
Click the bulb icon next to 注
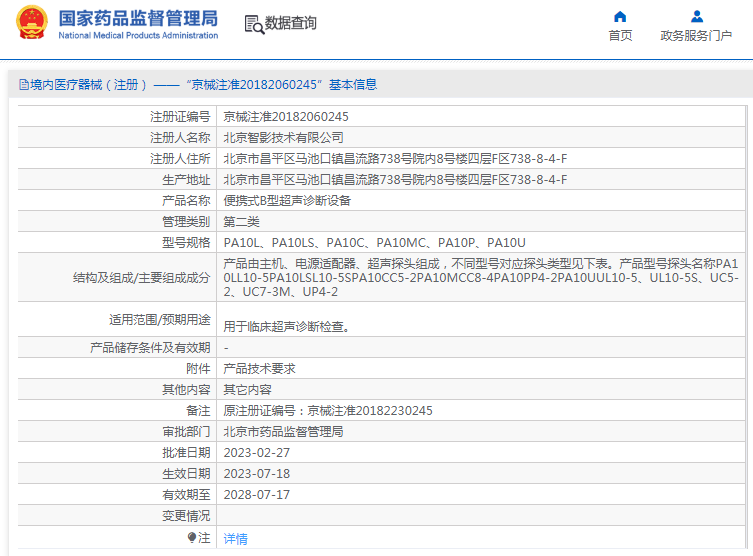(x=192, y=537)
